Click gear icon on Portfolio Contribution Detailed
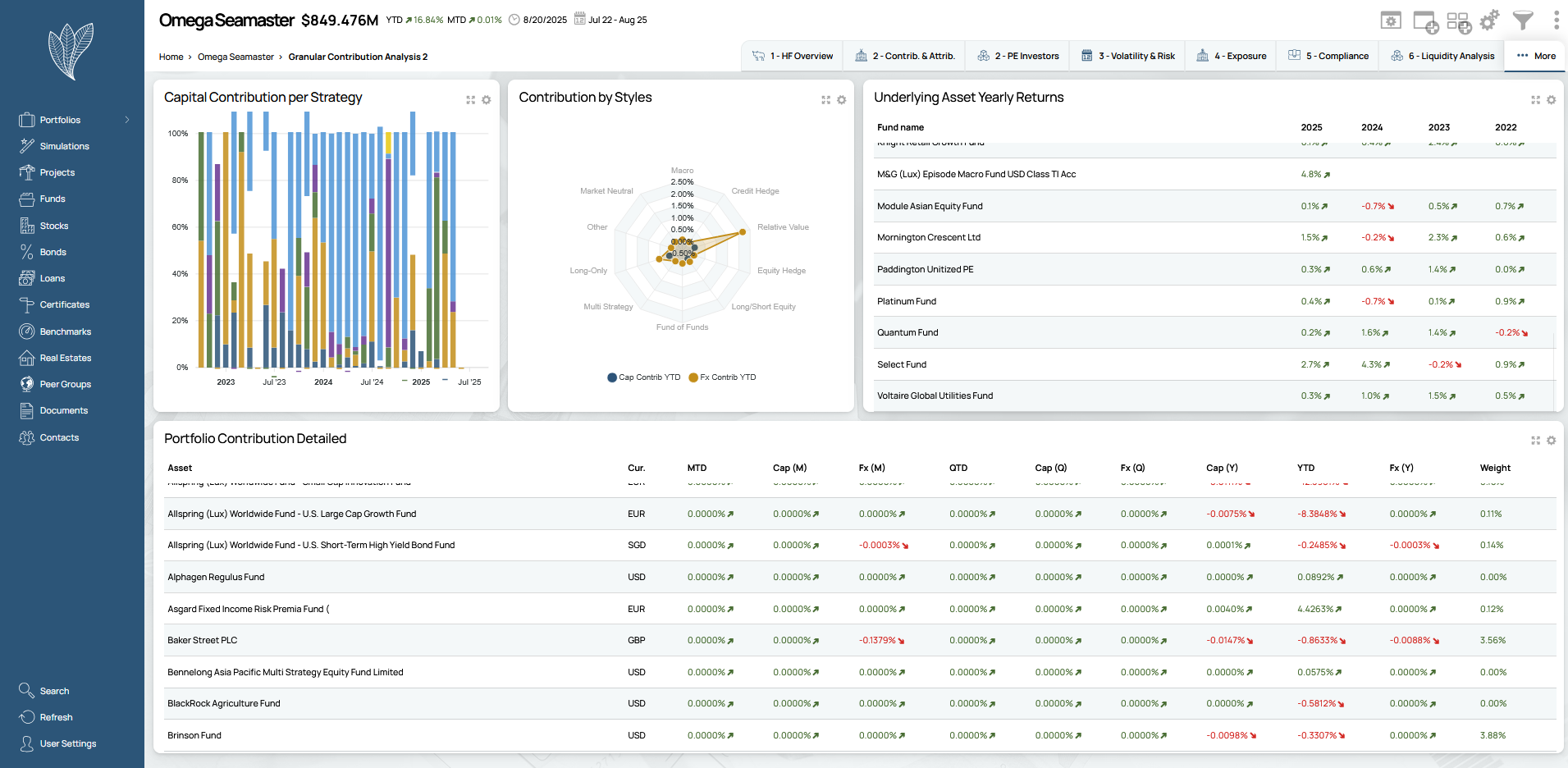 click(x=1551, y=441)
